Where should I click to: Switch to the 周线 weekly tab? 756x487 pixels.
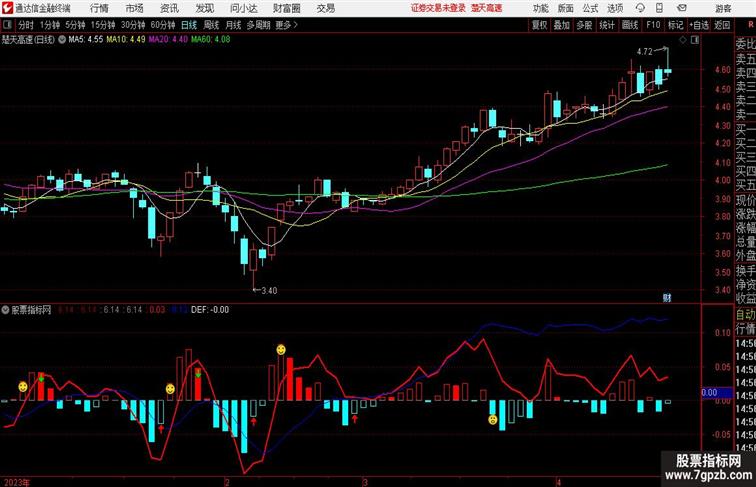tap(211, 25)
